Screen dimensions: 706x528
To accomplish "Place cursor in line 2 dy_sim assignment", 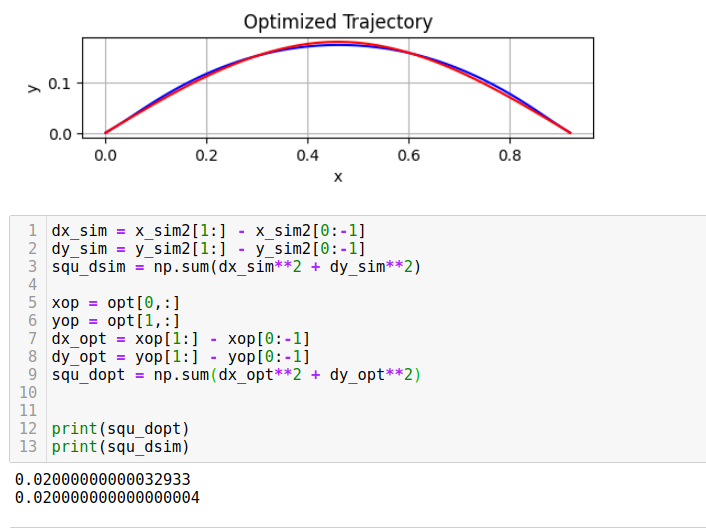I will (208, 249).
